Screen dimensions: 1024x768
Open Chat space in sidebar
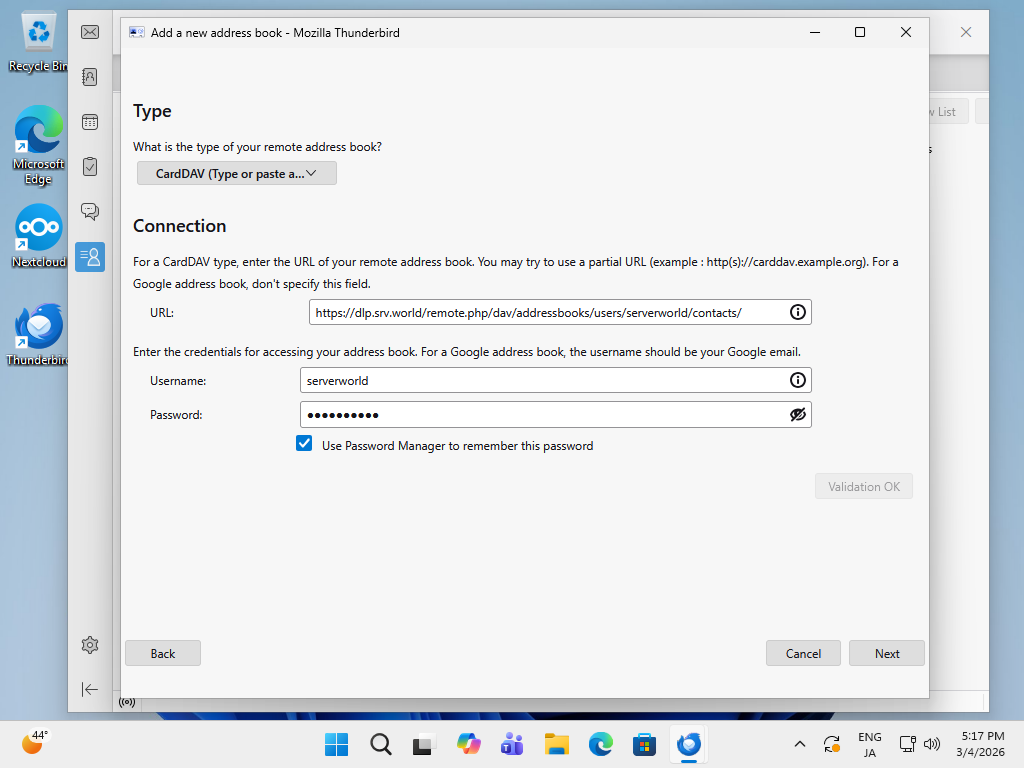tap(90, 212)
